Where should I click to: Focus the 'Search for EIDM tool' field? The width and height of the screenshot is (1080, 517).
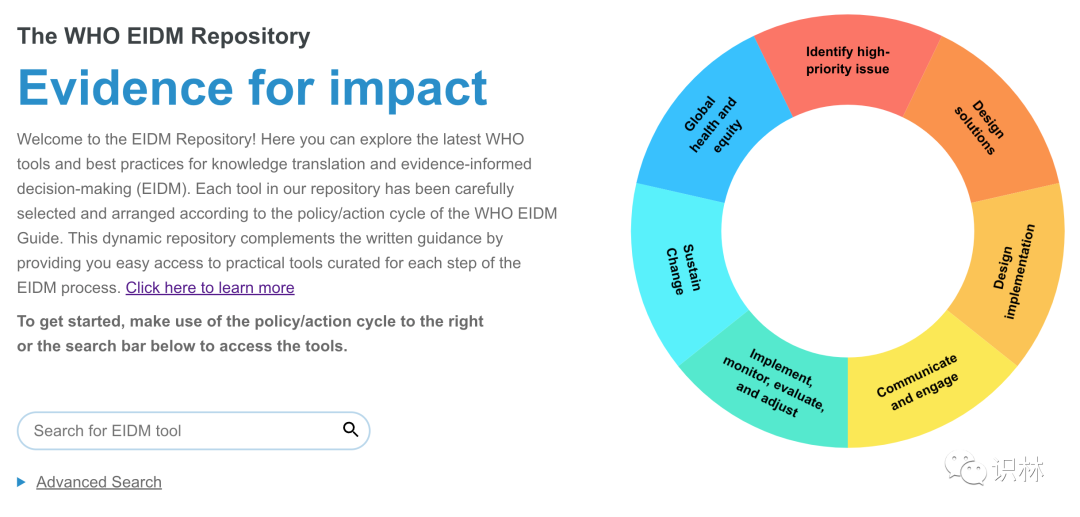(x=180, y=431)
